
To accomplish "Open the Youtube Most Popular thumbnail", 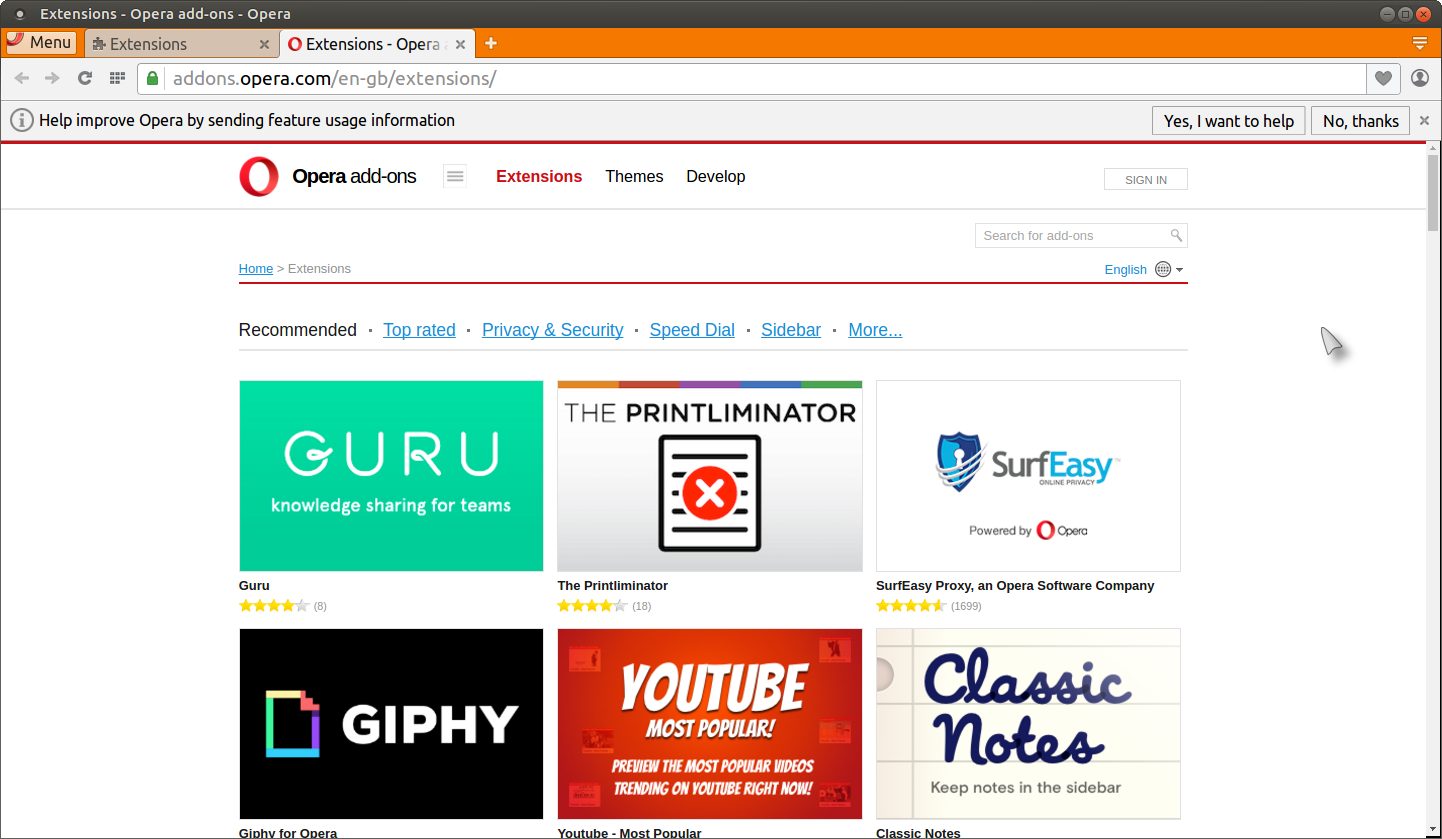I will [x=710, y=724].
